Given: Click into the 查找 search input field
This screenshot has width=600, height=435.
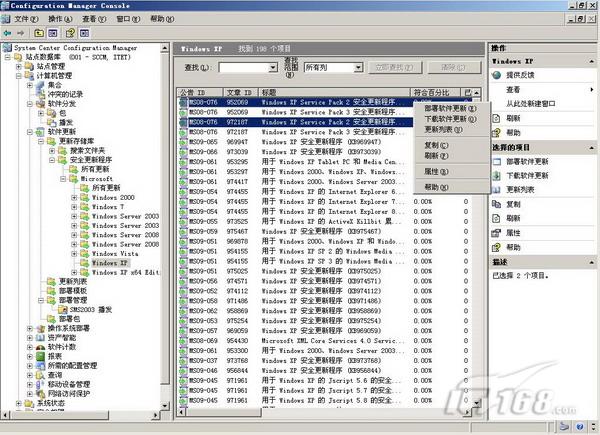Looking at the screenshot, I should 244,68.
